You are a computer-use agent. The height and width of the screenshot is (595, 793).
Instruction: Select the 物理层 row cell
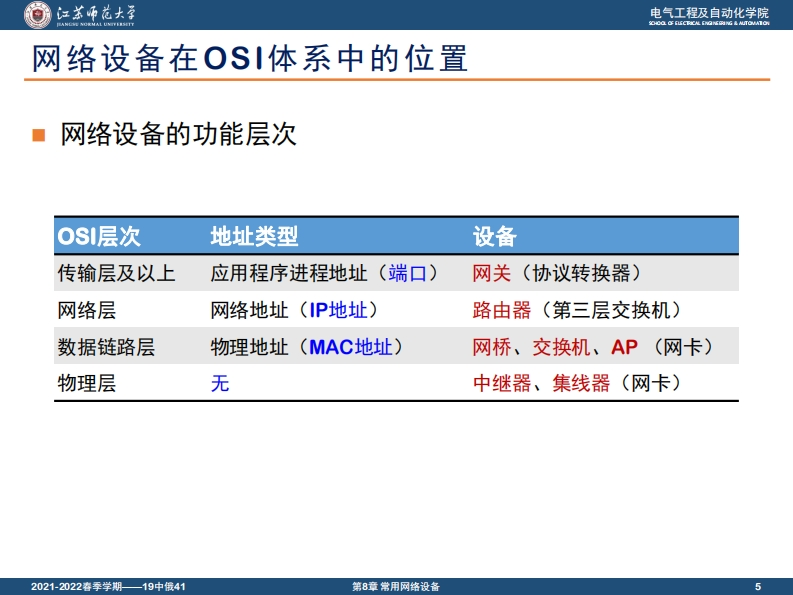tap(87, 383)
